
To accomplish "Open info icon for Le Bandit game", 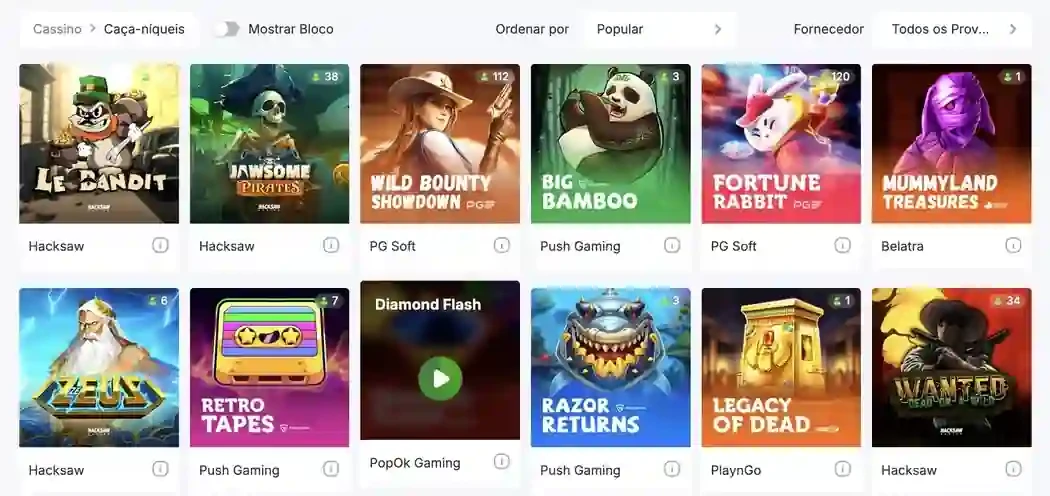I will (160, 246).
